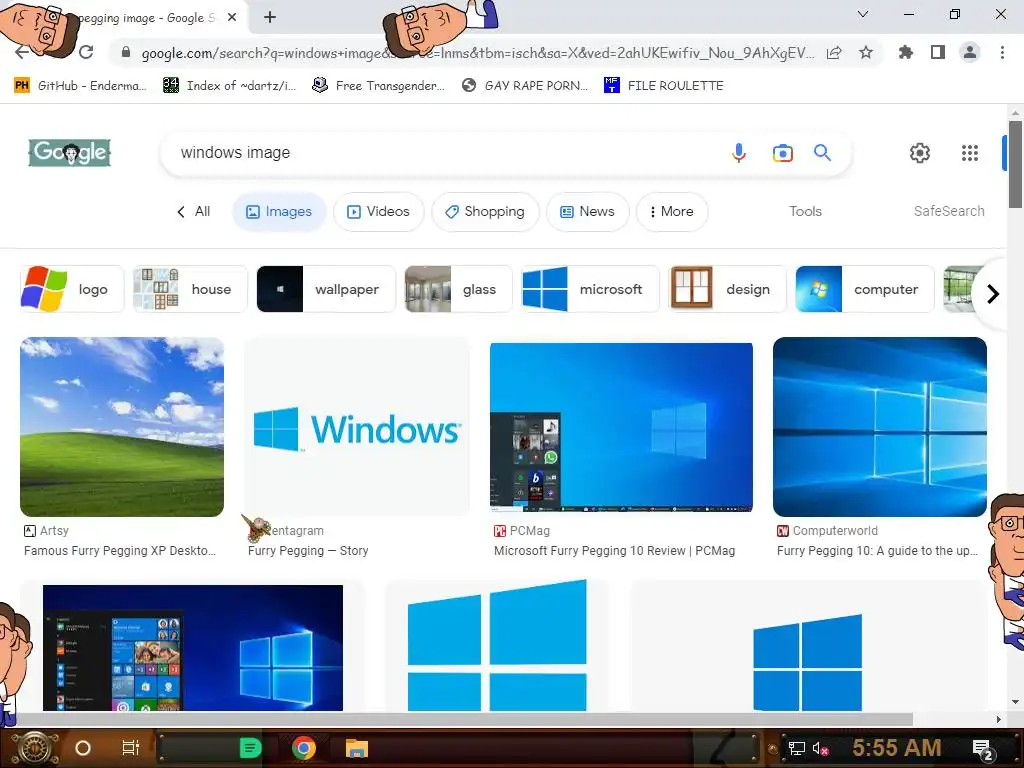Viewport: 1024px width, 768px height.
Task: Show the 5:55 AM clock flyout
Action: 897,748
